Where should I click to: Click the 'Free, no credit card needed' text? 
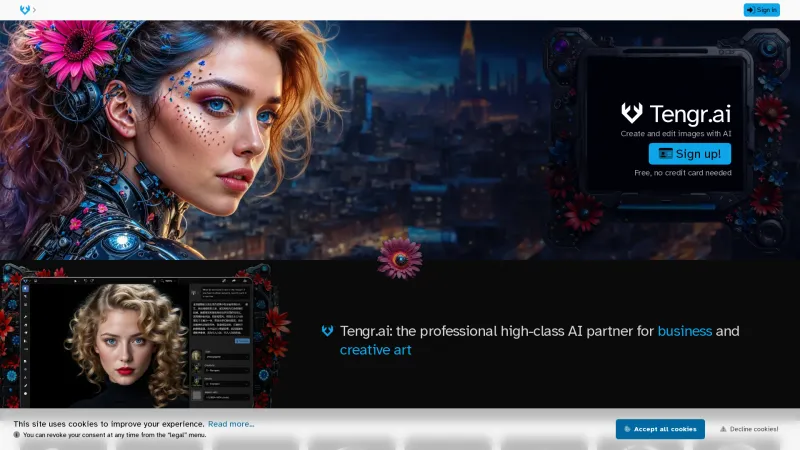(683, 173)
